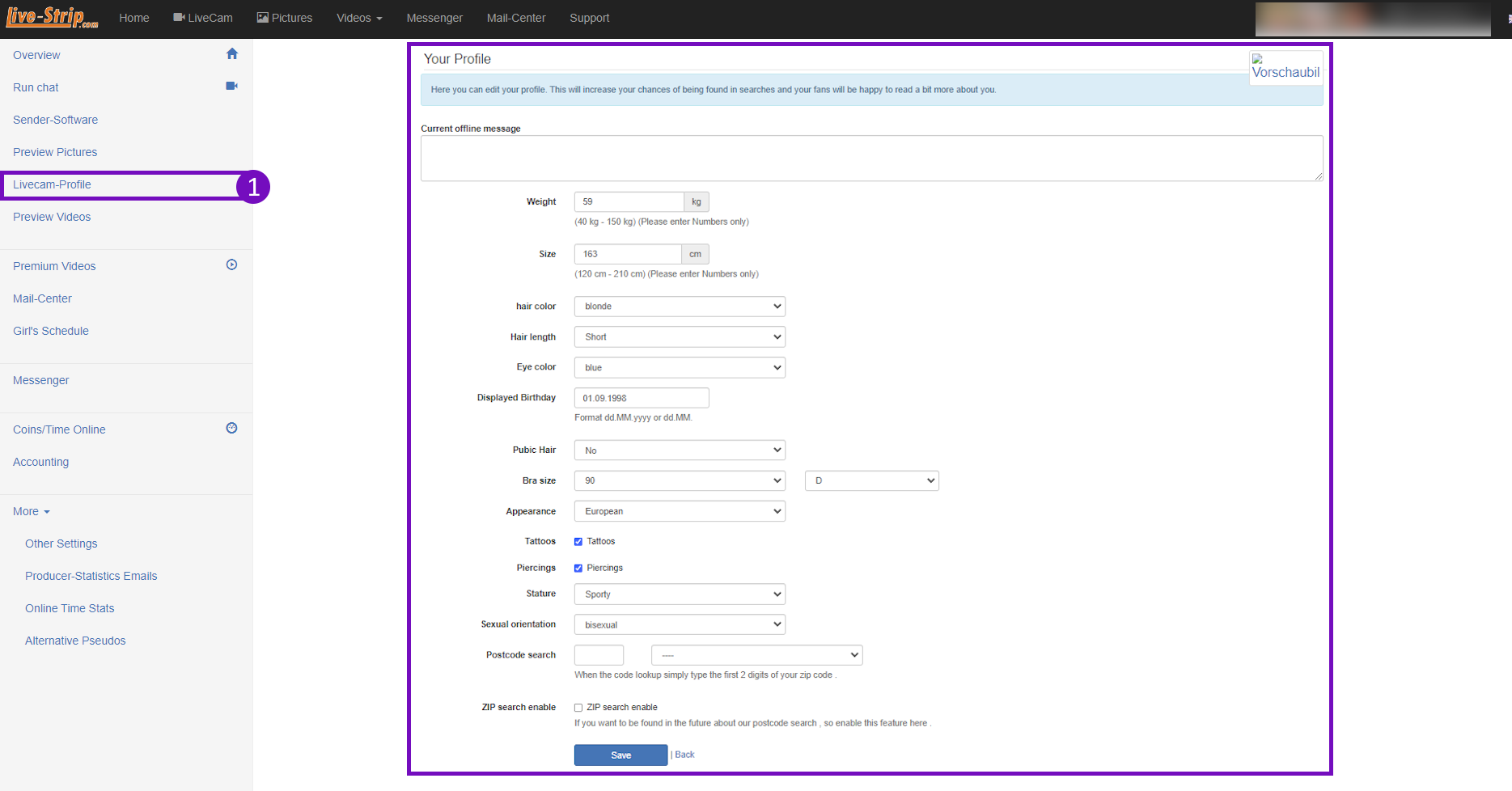
Task: Click the play icon beside Premium Videos
Action: [231, 264]
